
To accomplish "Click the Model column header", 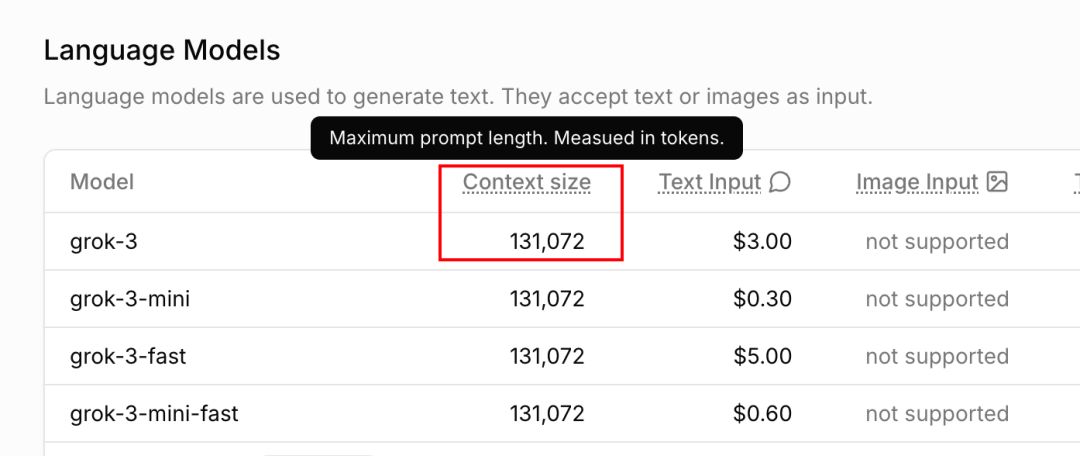I will (x=102, y=182).
